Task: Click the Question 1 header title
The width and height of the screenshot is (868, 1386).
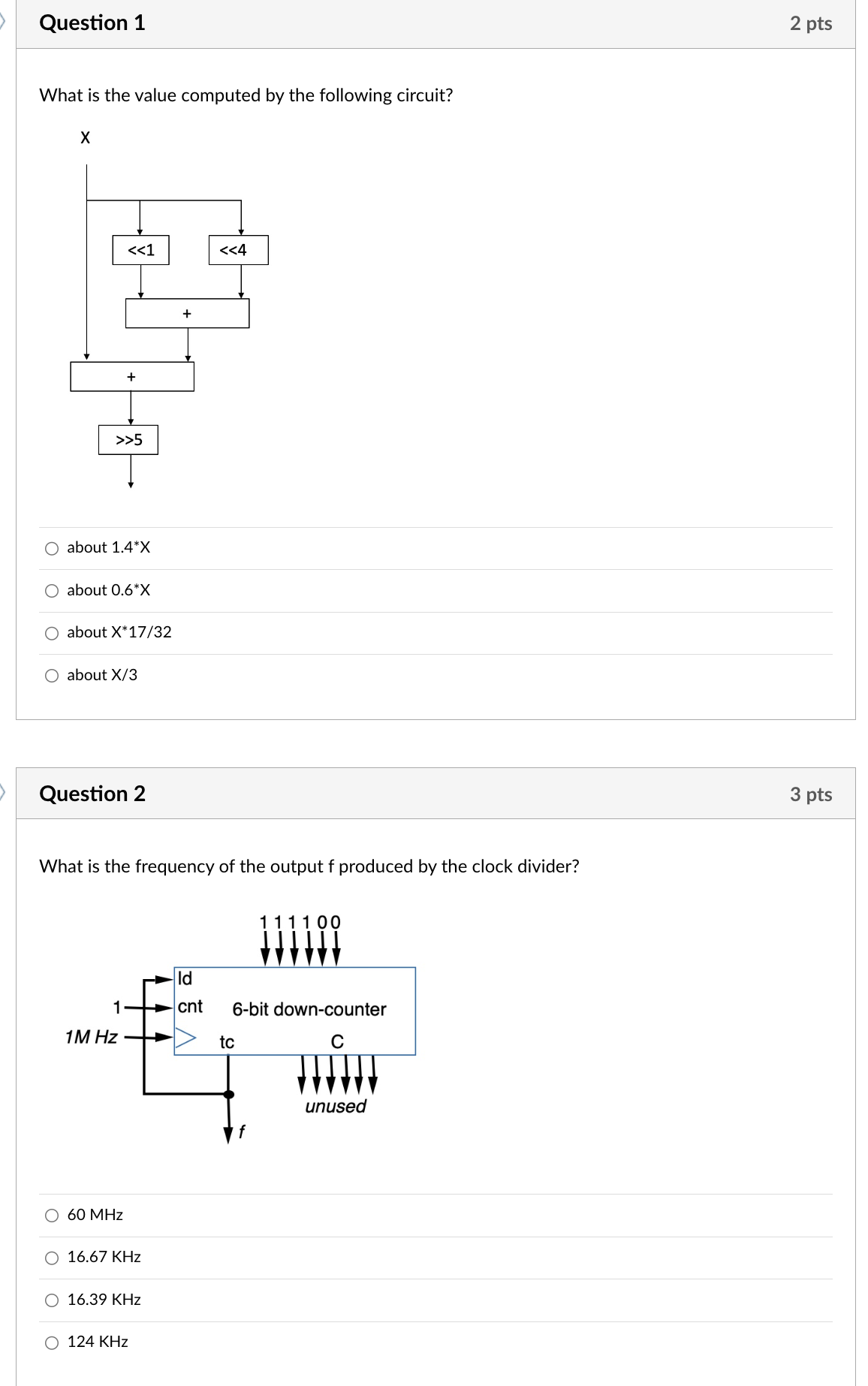Action: pyautogui.click(x=92, y=23)
